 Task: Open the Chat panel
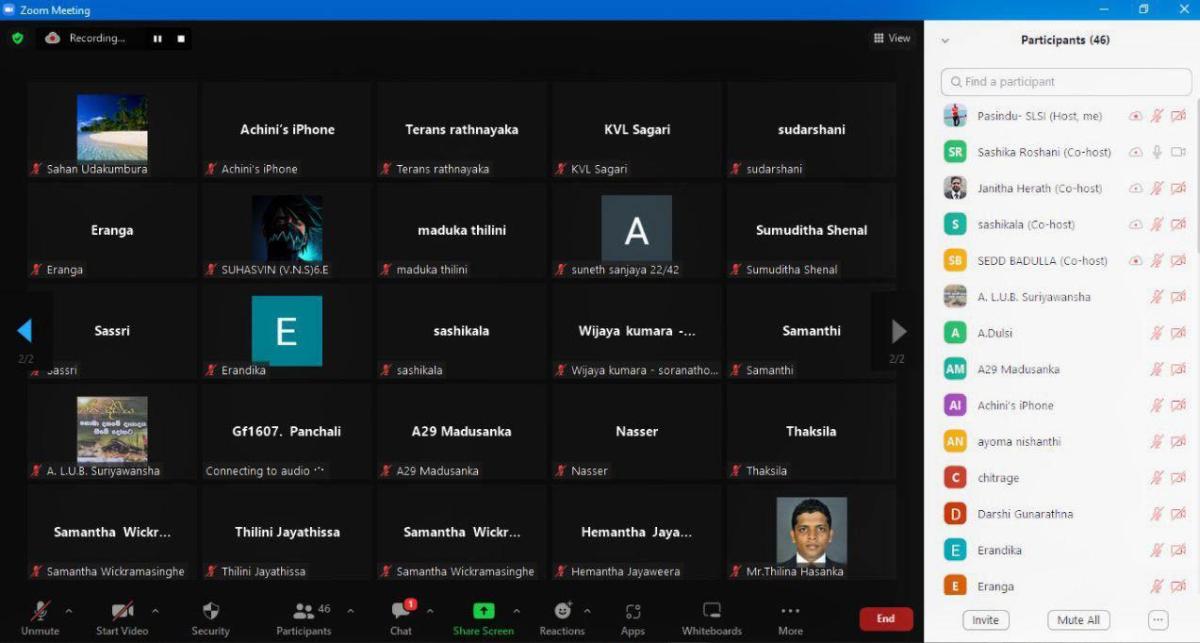(401, 617)
